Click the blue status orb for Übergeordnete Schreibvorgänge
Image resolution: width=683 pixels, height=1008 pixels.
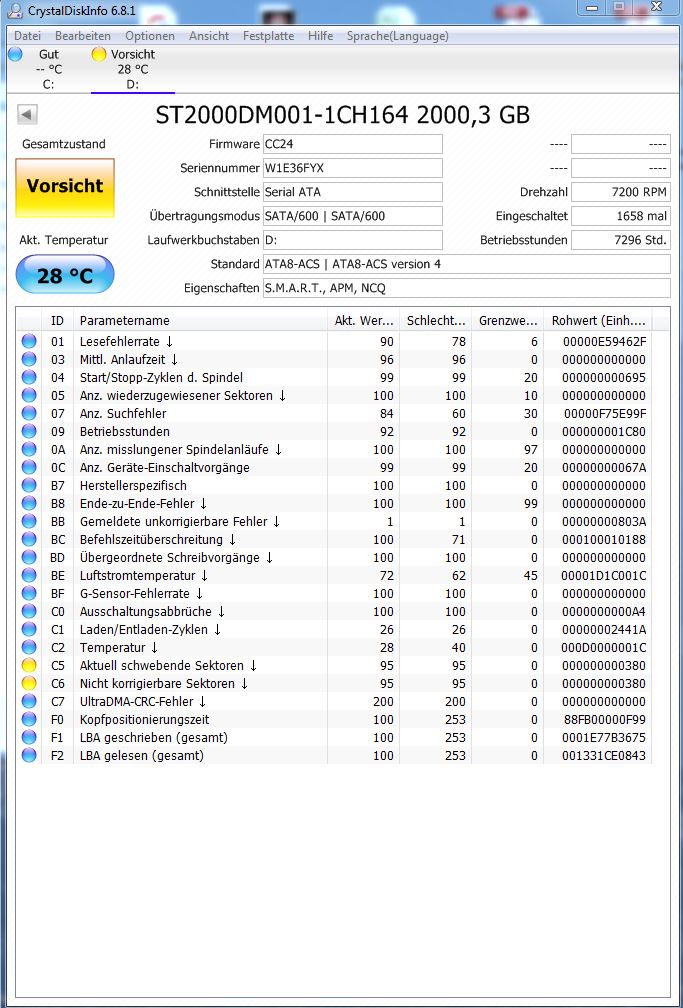(x=29, y=557)
